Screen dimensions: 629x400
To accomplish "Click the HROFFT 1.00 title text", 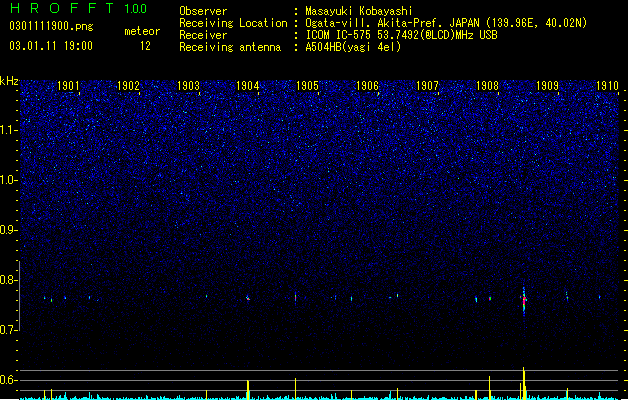I will tap(79, 8).
